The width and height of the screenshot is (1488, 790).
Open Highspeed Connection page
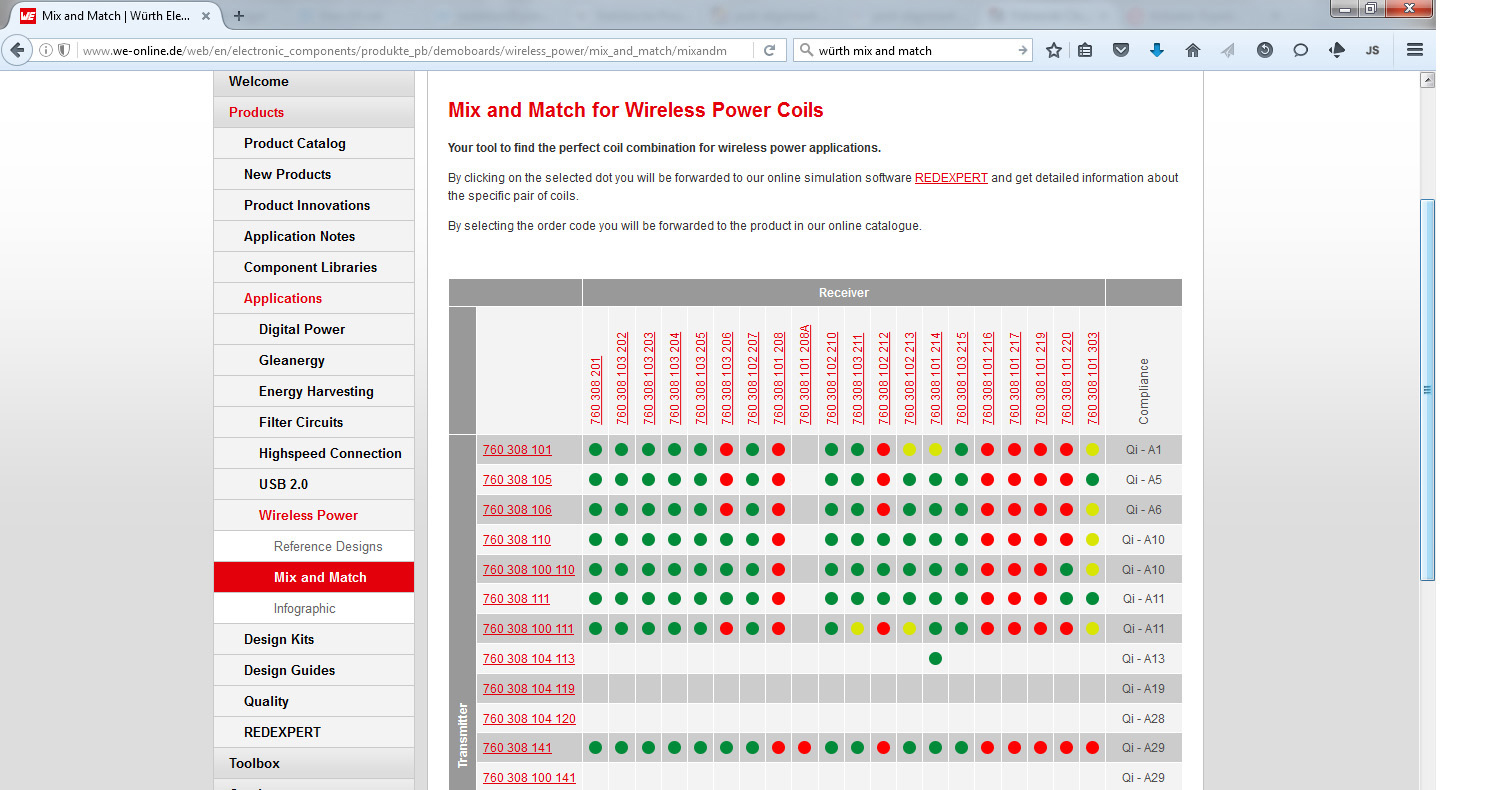click(314, 453)
